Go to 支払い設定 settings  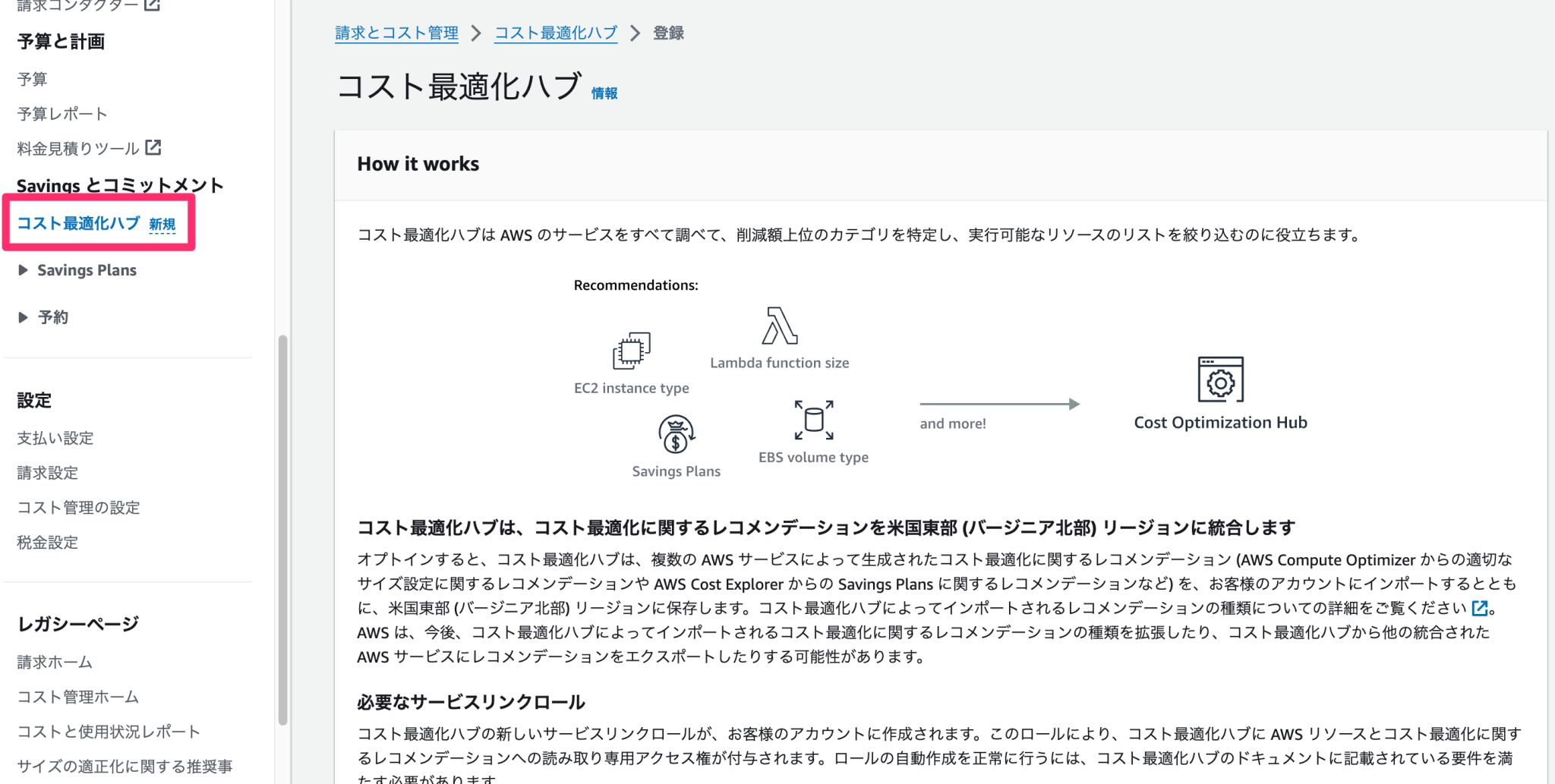tap(55, 438)
